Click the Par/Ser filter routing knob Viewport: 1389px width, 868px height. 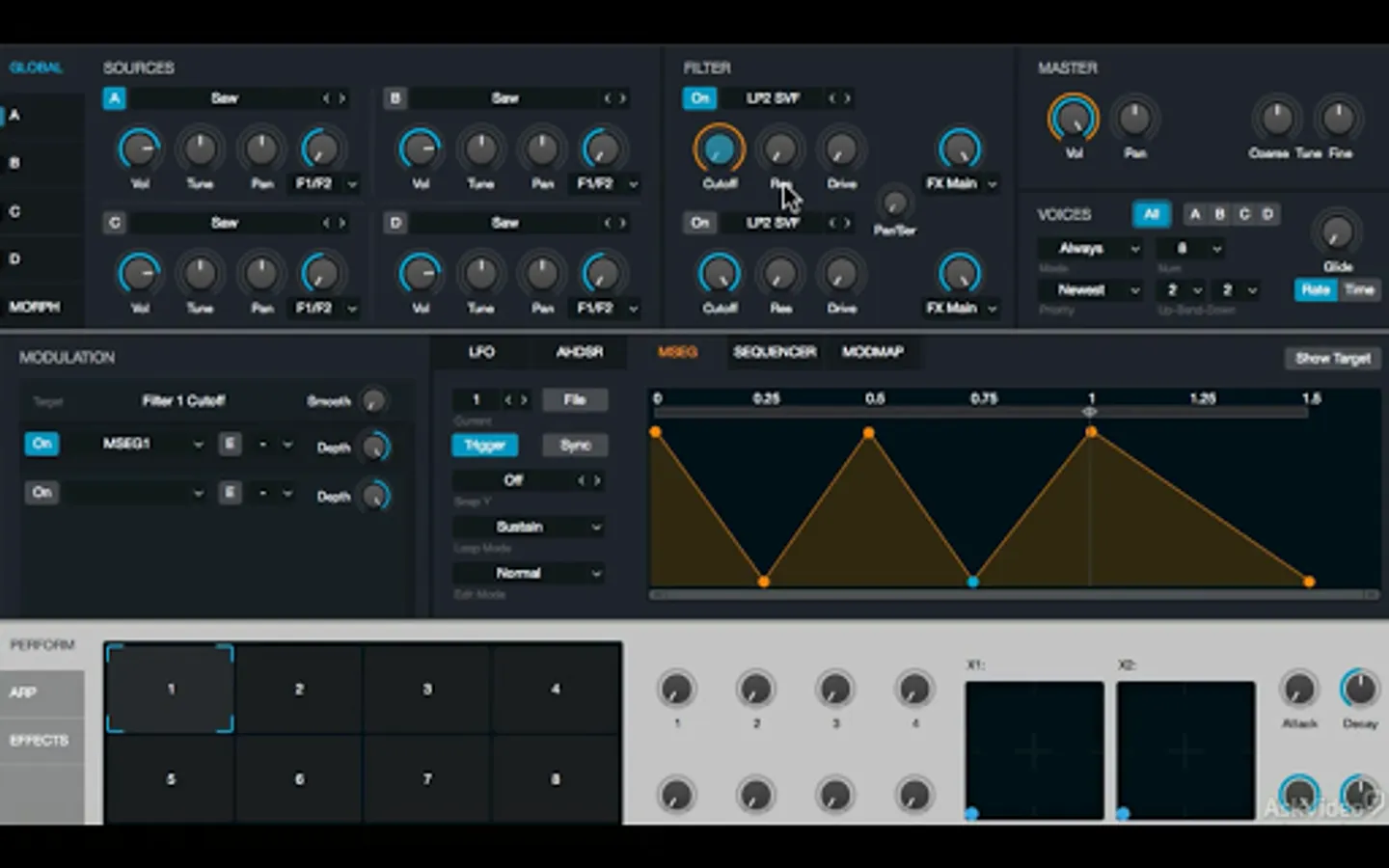point(894,203)
